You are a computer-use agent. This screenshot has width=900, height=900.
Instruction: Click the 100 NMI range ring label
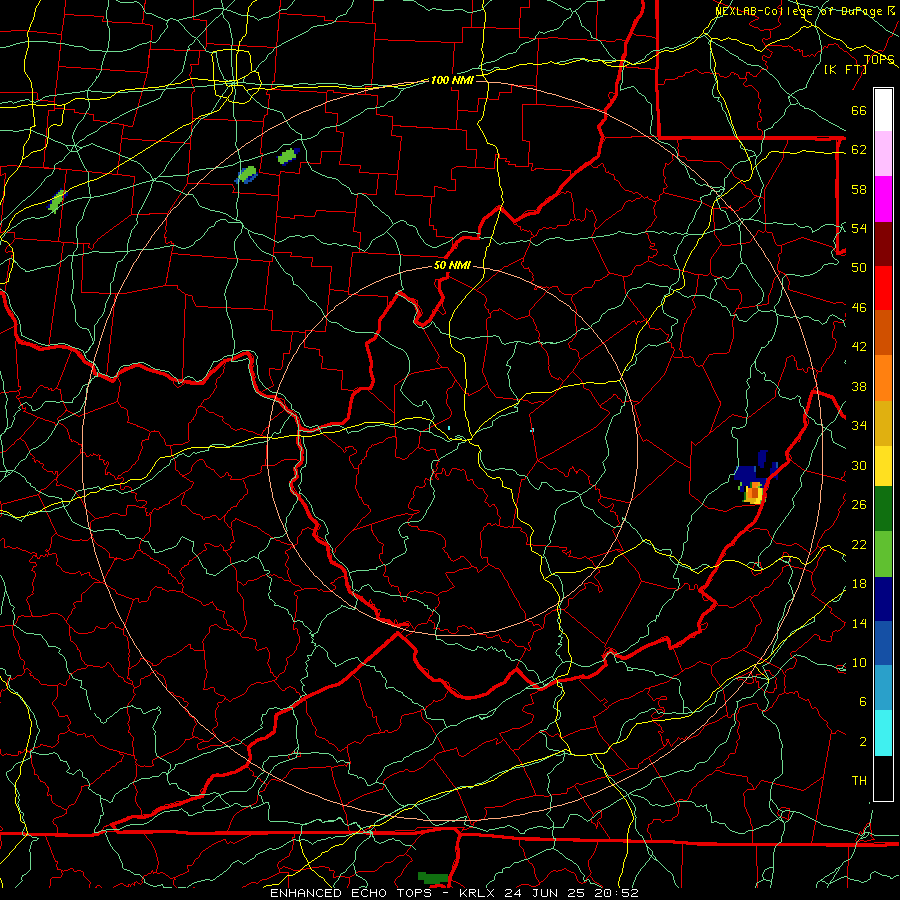[x=452, y=80]
